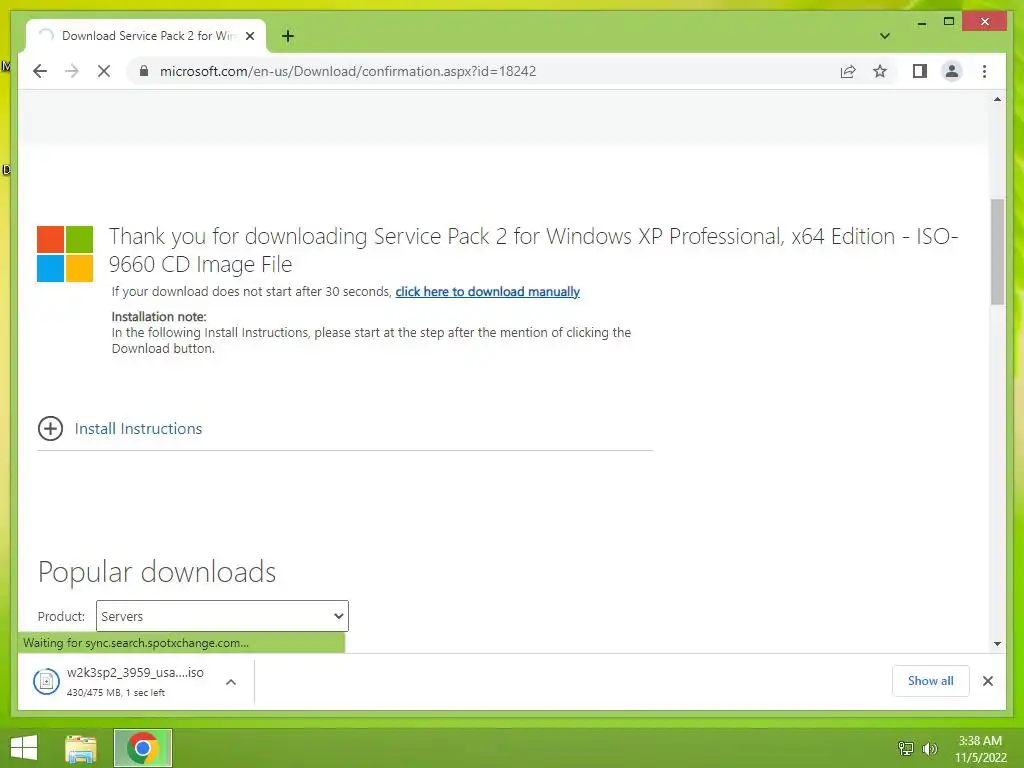Viewport: 1024px width, 768px height.
Task: Open the Product dropdown showing Servers
Action: click(222, 616)
